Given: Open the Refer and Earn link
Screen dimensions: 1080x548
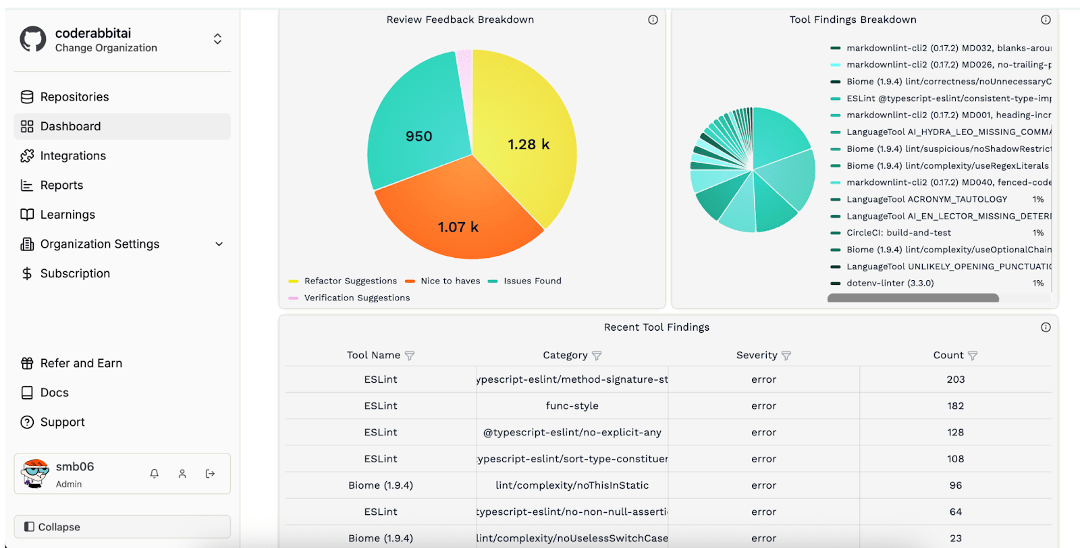Looking at the screenshot, I should point(81,363).
